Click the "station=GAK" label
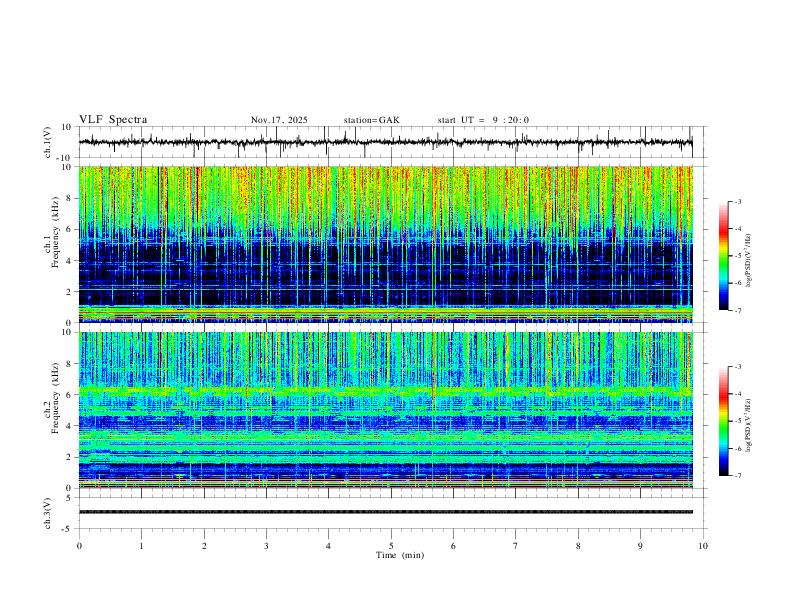The image size is (792, 612). (x=371, y=120)
